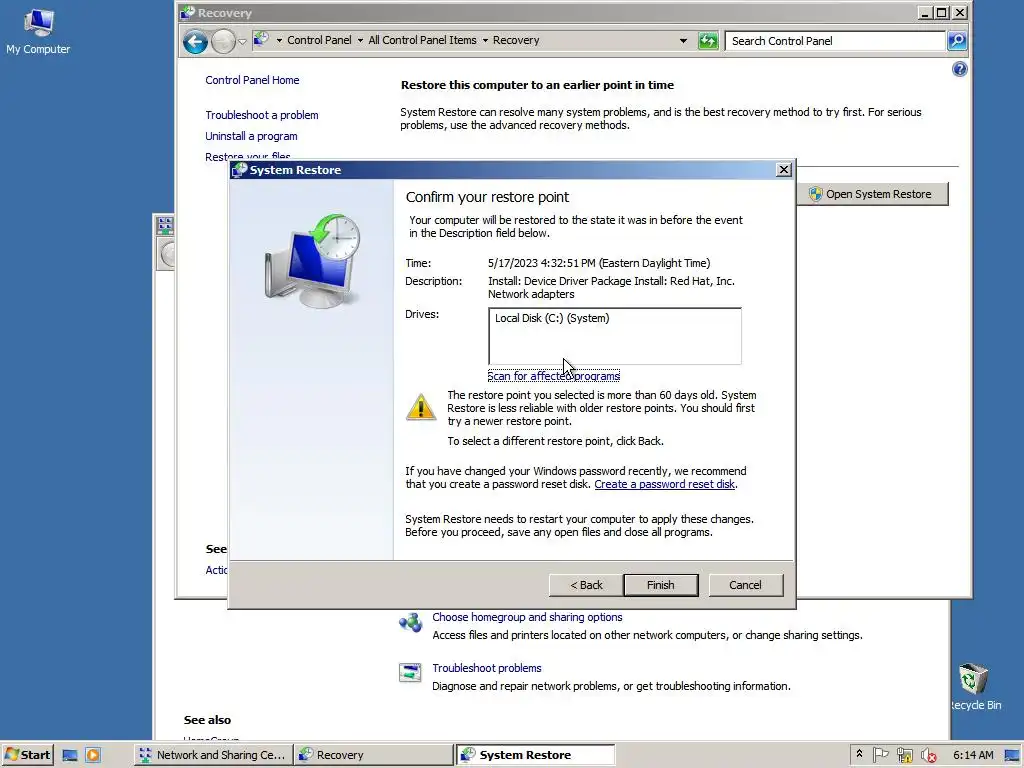Click the Recovery breadcrumb segment
This screenshot has width=1024, height=768.
(516, 40)
